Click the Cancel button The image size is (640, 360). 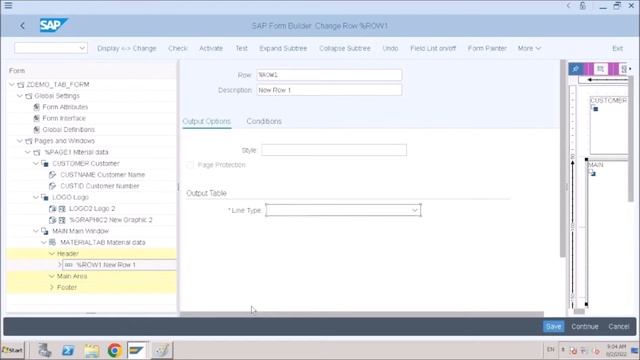pos(619,327)
